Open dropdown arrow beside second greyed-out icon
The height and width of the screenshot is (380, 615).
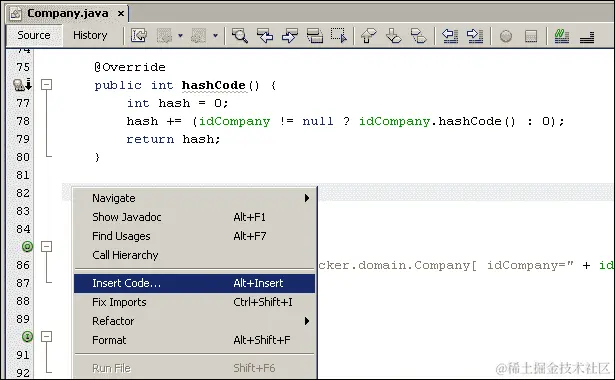point(215,36)
